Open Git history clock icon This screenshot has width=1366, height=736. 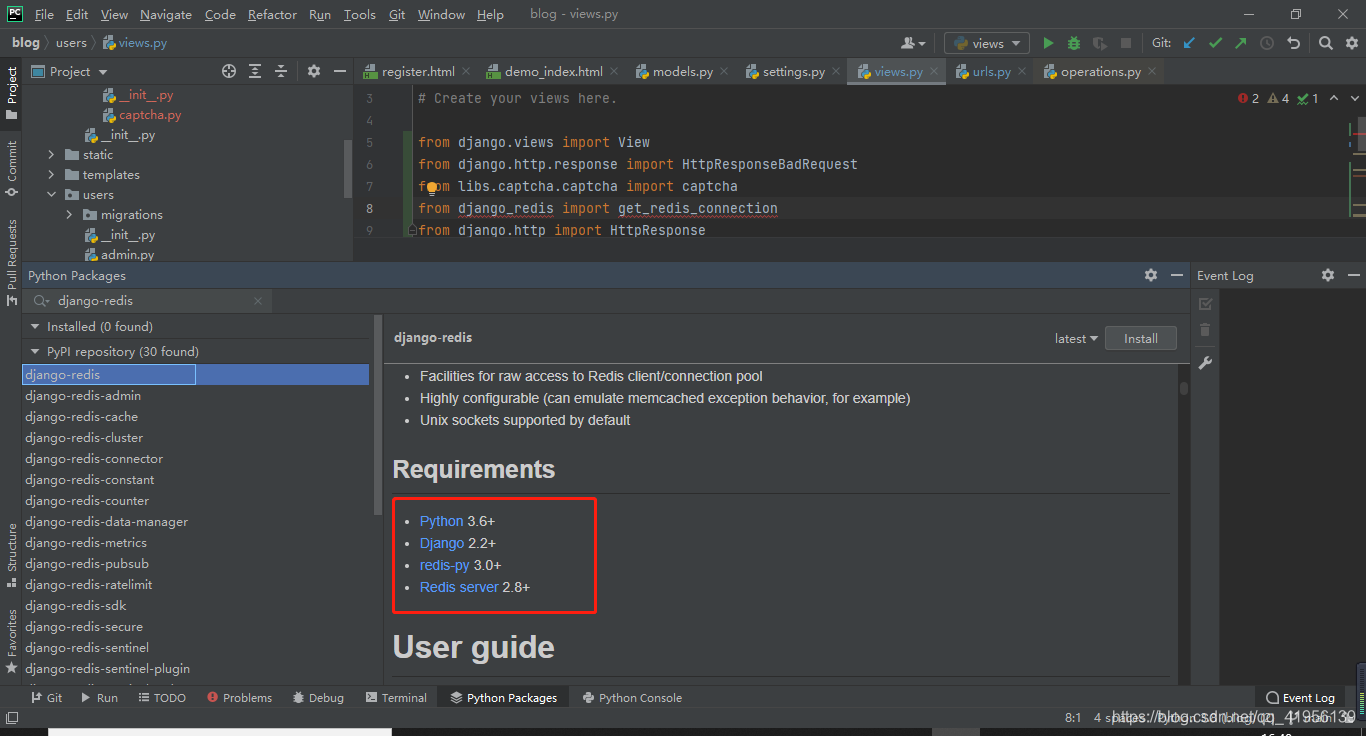(x=1267, y=43)
